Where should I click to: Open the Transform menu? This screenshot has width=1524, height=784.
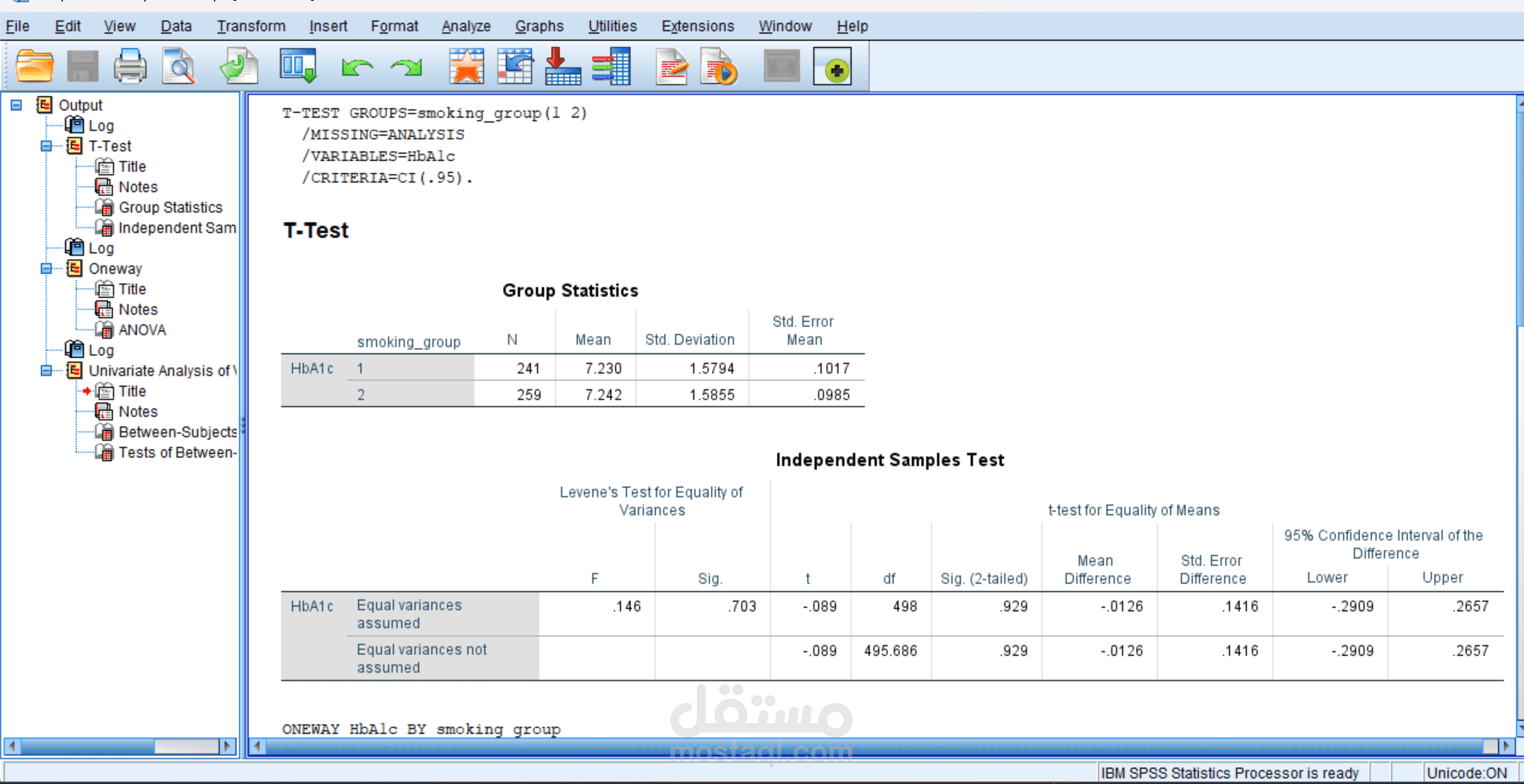click(x=251, y=26)
